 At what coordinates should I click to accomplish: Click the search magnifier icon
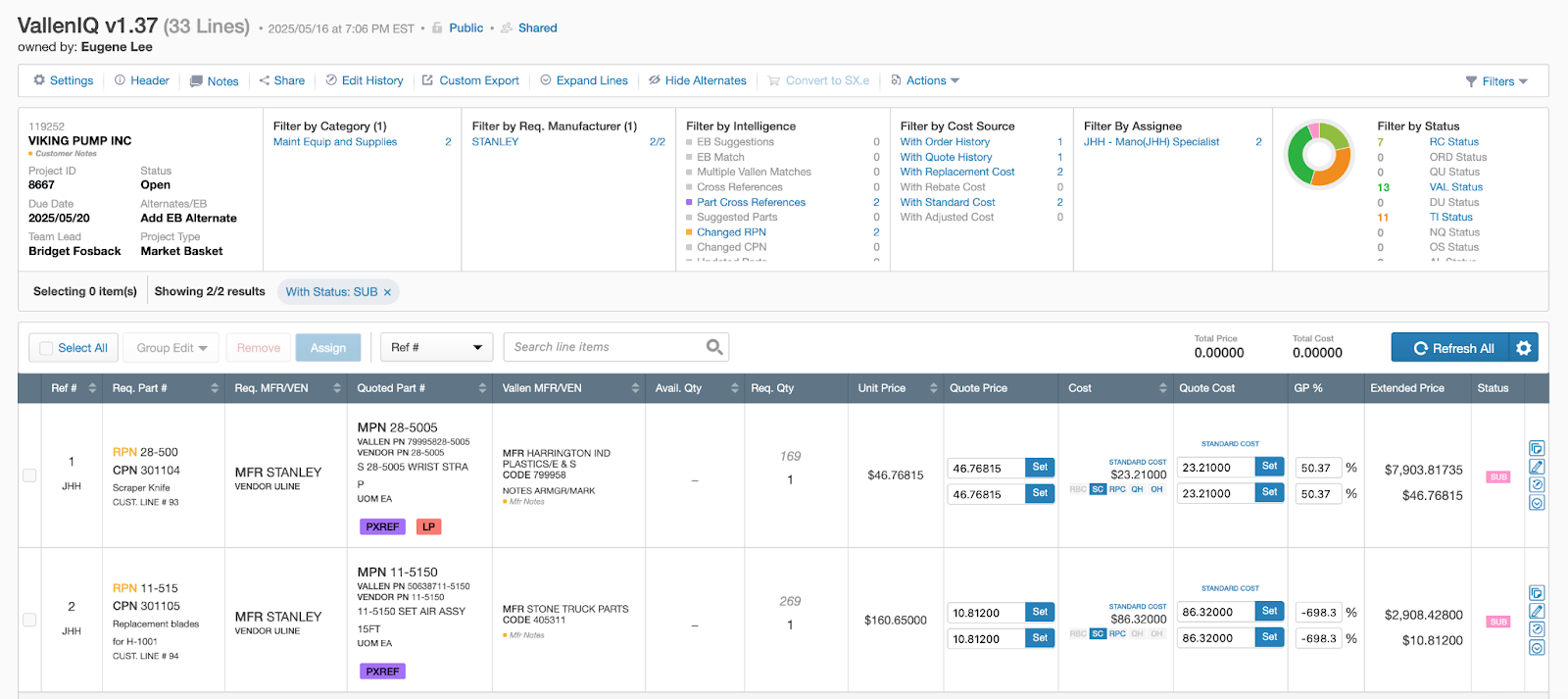pyautogui.click(x=714, y=347)
